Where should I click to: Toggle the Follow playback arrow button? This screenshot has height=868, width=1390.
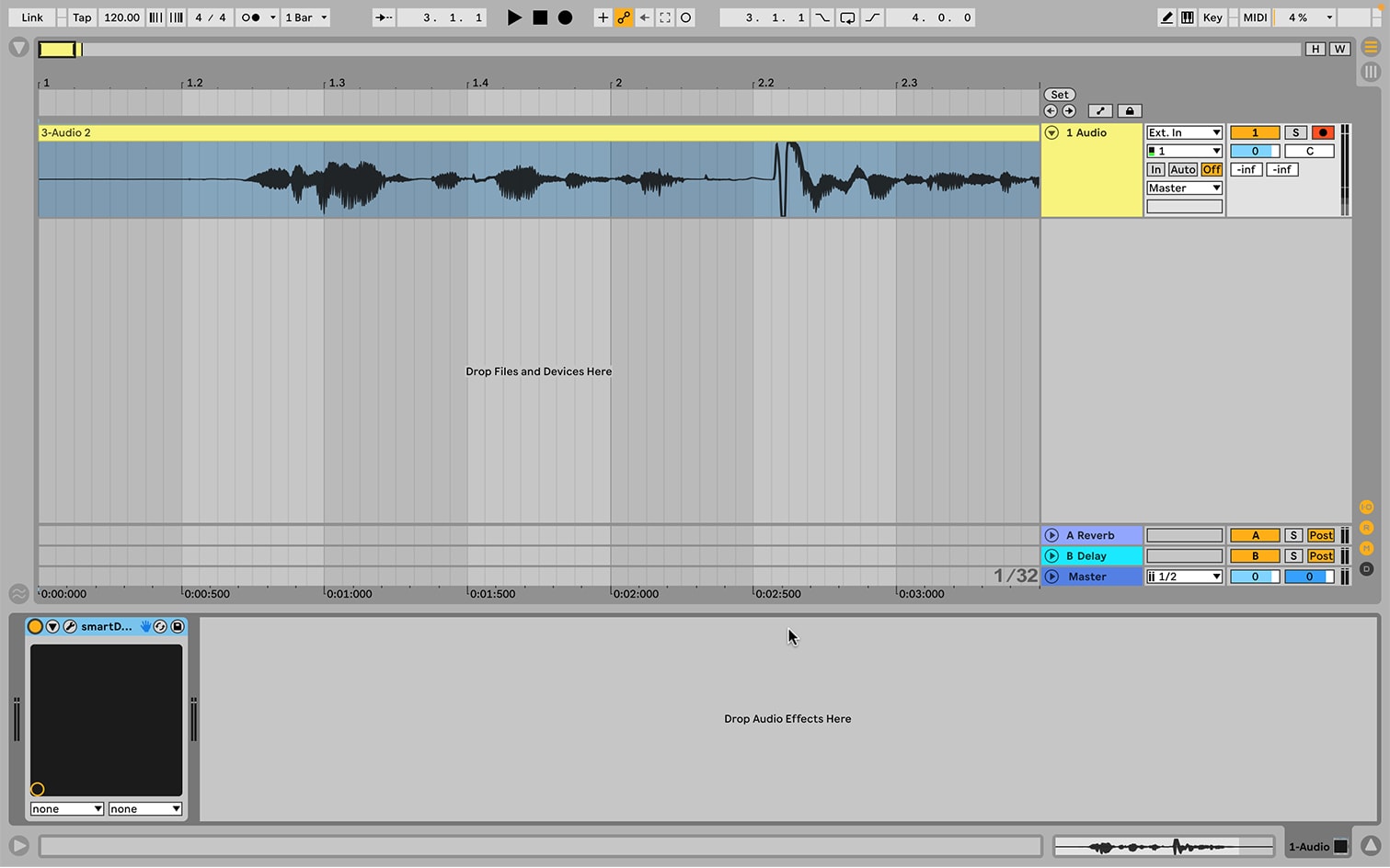tap(384, 17)
